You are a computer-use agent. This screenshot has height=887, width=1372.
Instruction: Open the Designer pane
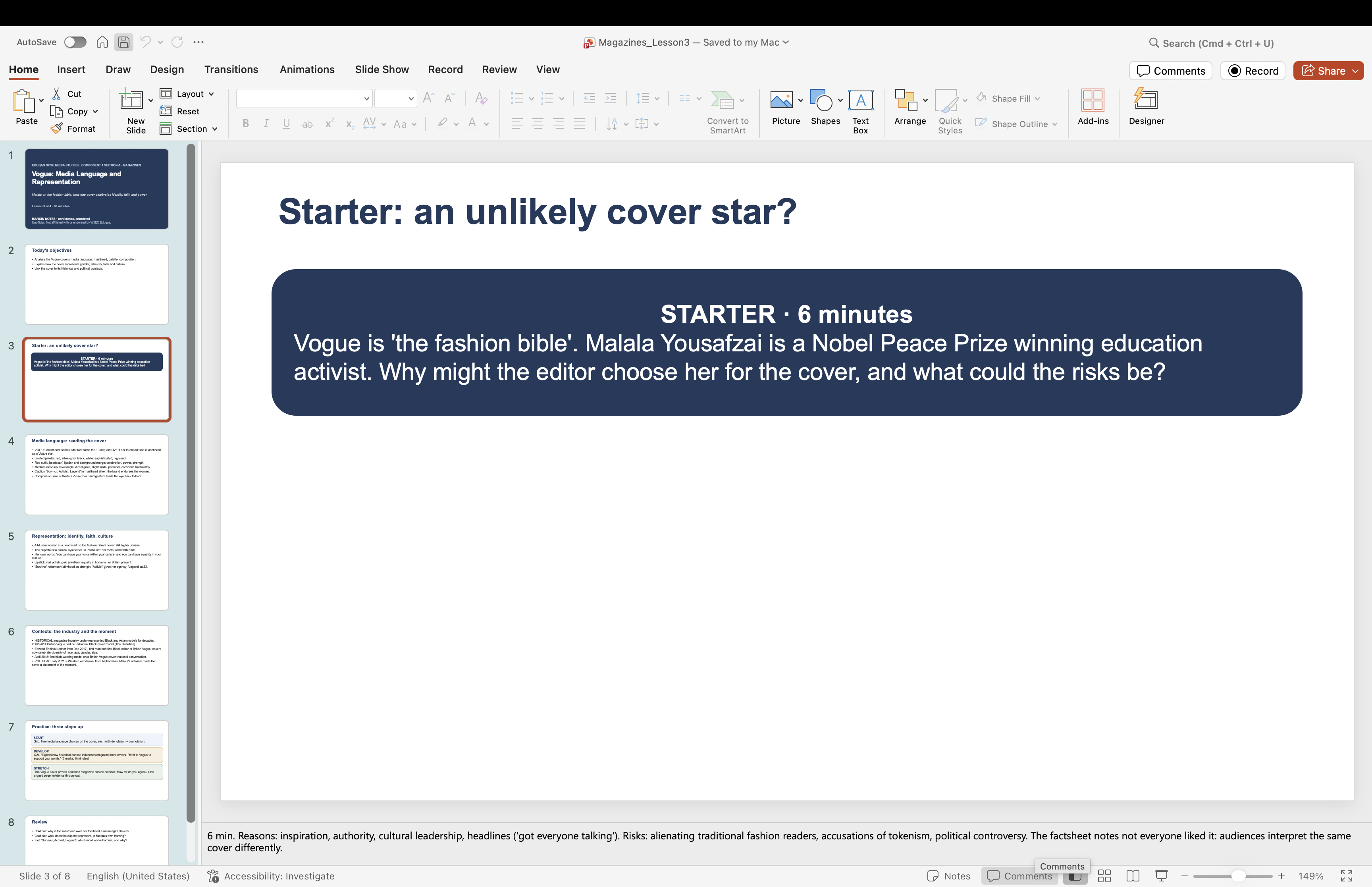tap(1146, 107)
